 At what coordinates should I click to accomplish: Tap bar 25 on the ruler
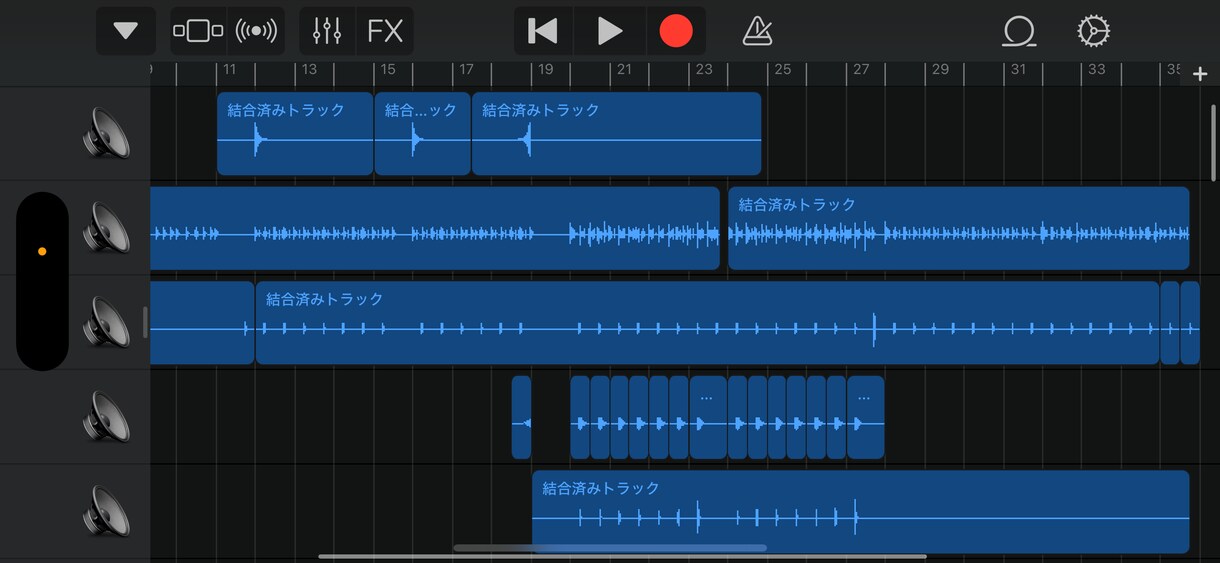pyautogui.click(x=782, y=70)
